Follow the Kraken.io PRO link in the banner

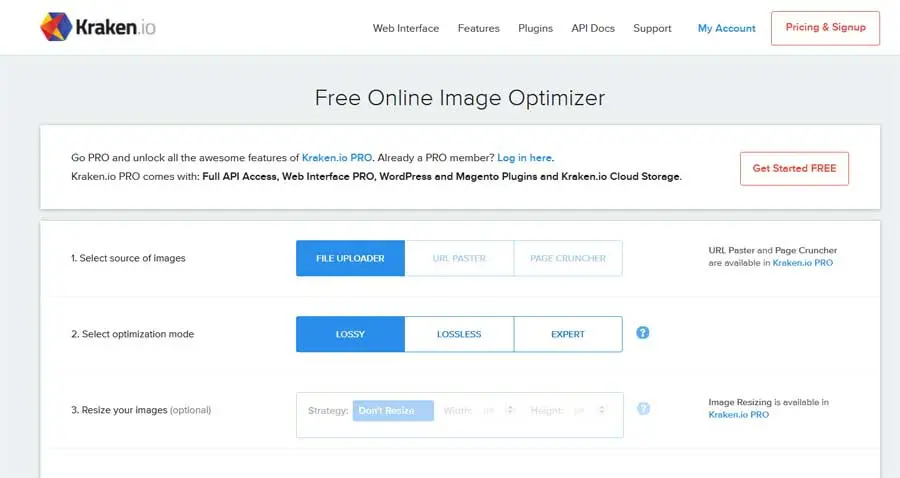coord(337,157)
